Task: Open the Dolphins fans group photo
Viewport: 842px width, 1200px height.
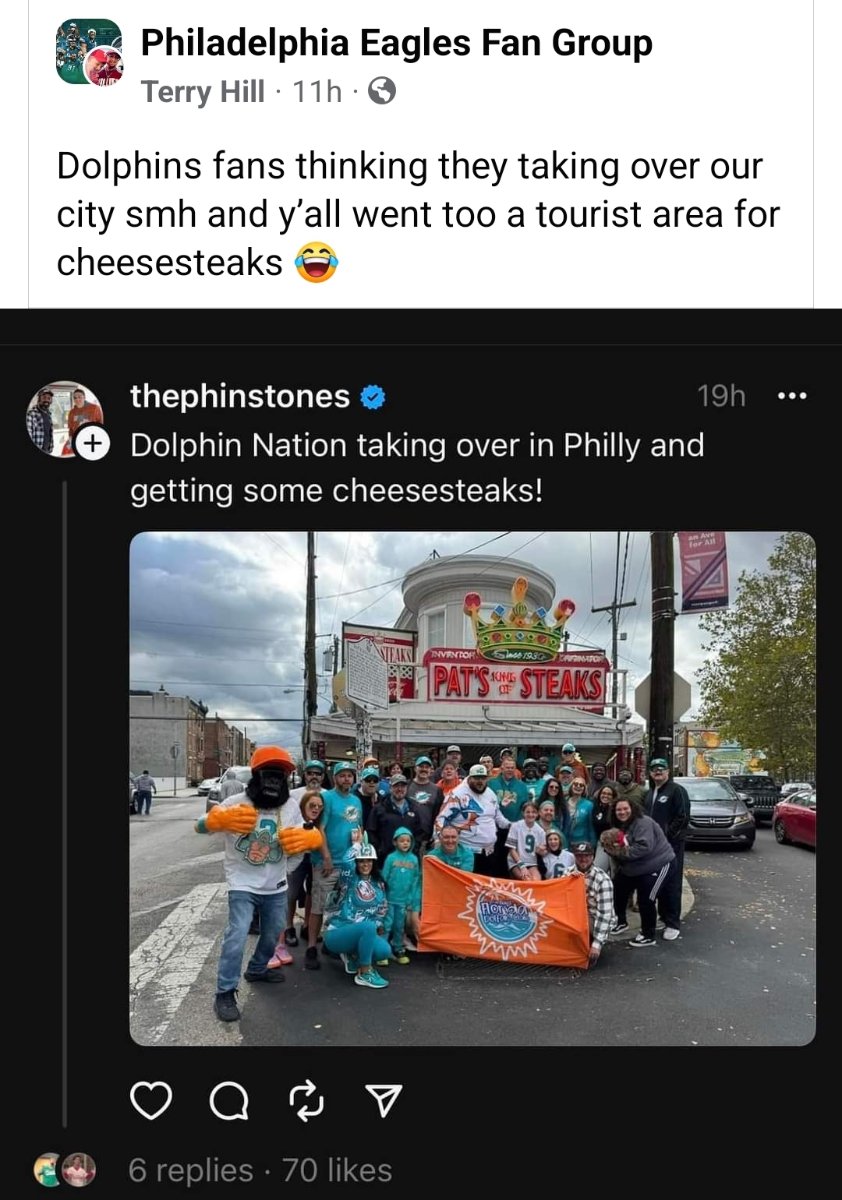Action: (x=472, y=788)
